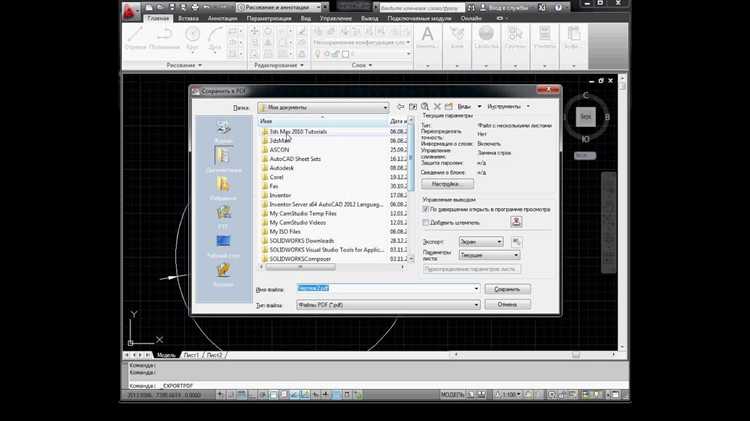750x421 pixels.
Task: Click the Имя file-list column header
Action: (x=322, y=122)
